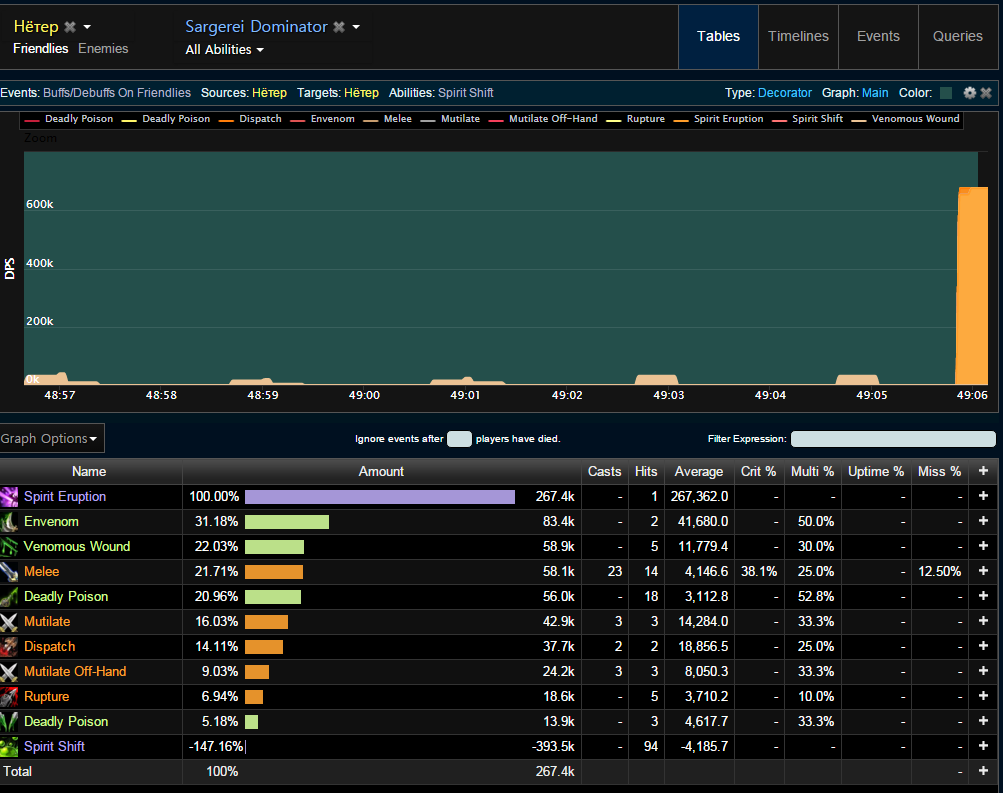Open the pin color swatch

click(x=946, y=93)
